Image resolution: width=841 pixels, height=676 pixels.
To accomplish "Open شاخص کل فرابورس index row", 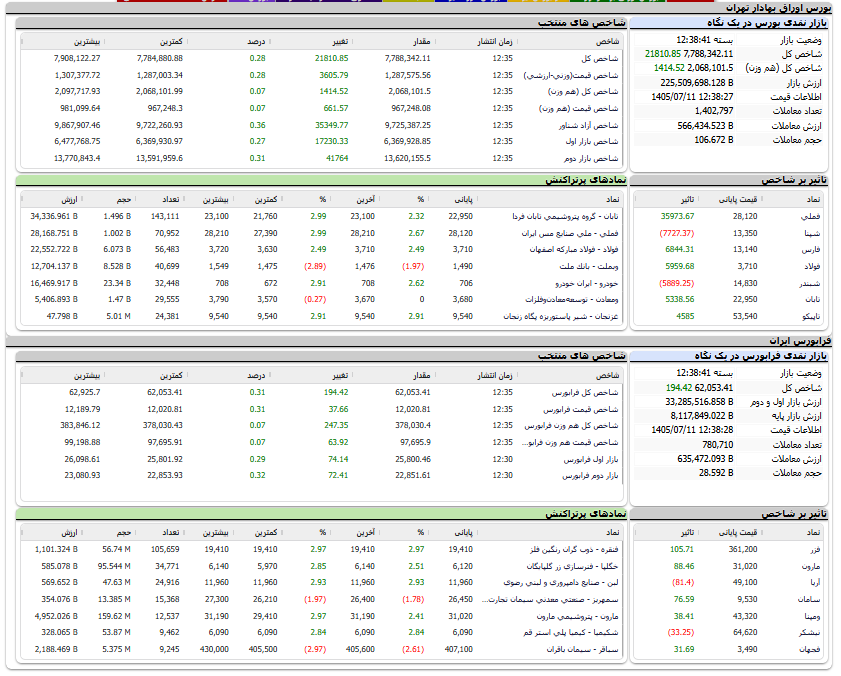I will 322,392.
